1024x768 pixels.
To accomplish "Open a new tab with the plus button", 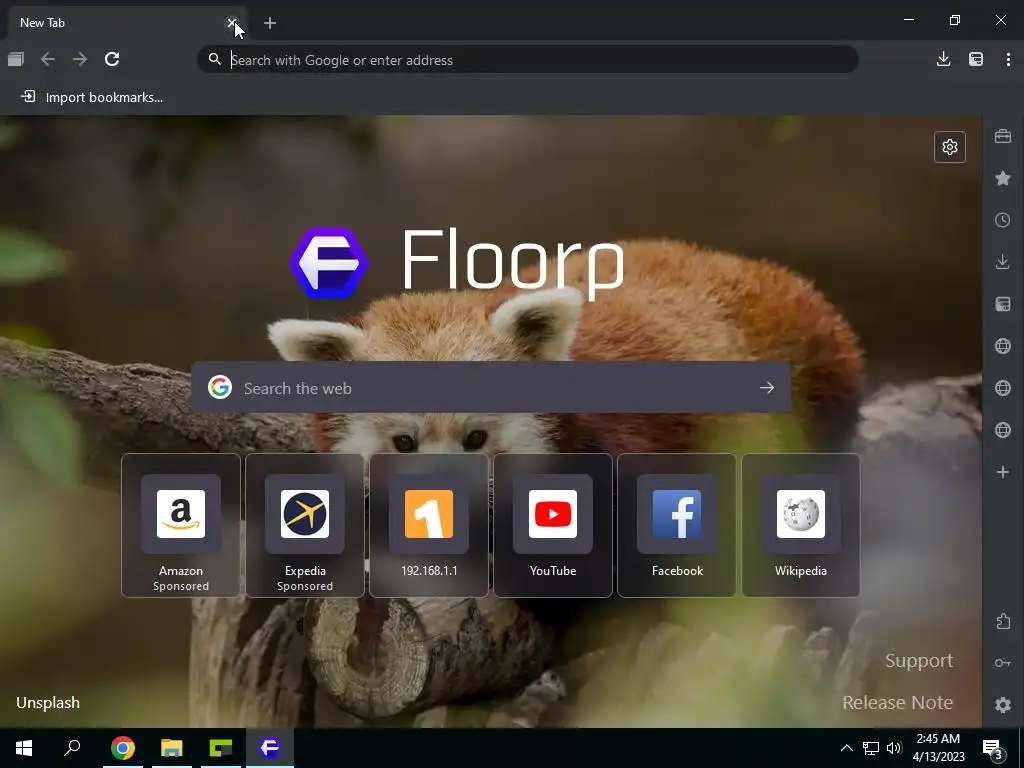I will coord(270,24).
